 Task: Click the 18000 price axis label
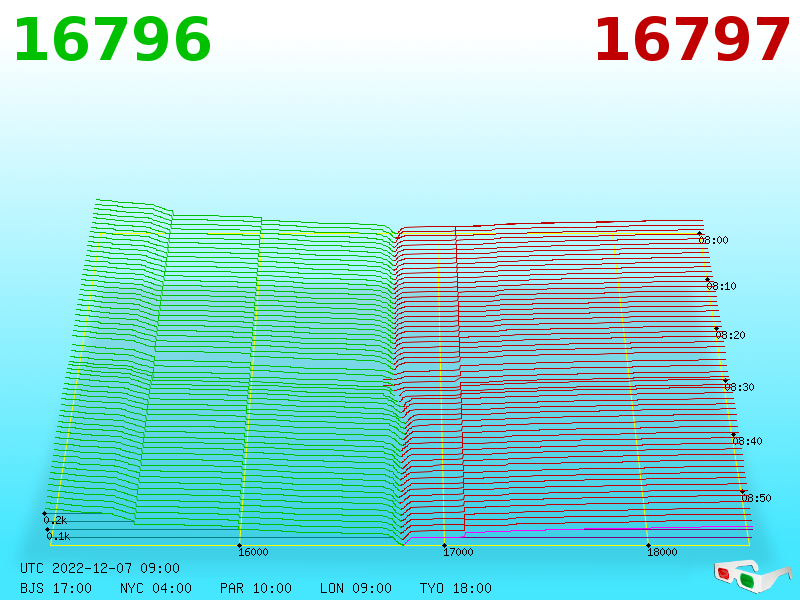662,552
